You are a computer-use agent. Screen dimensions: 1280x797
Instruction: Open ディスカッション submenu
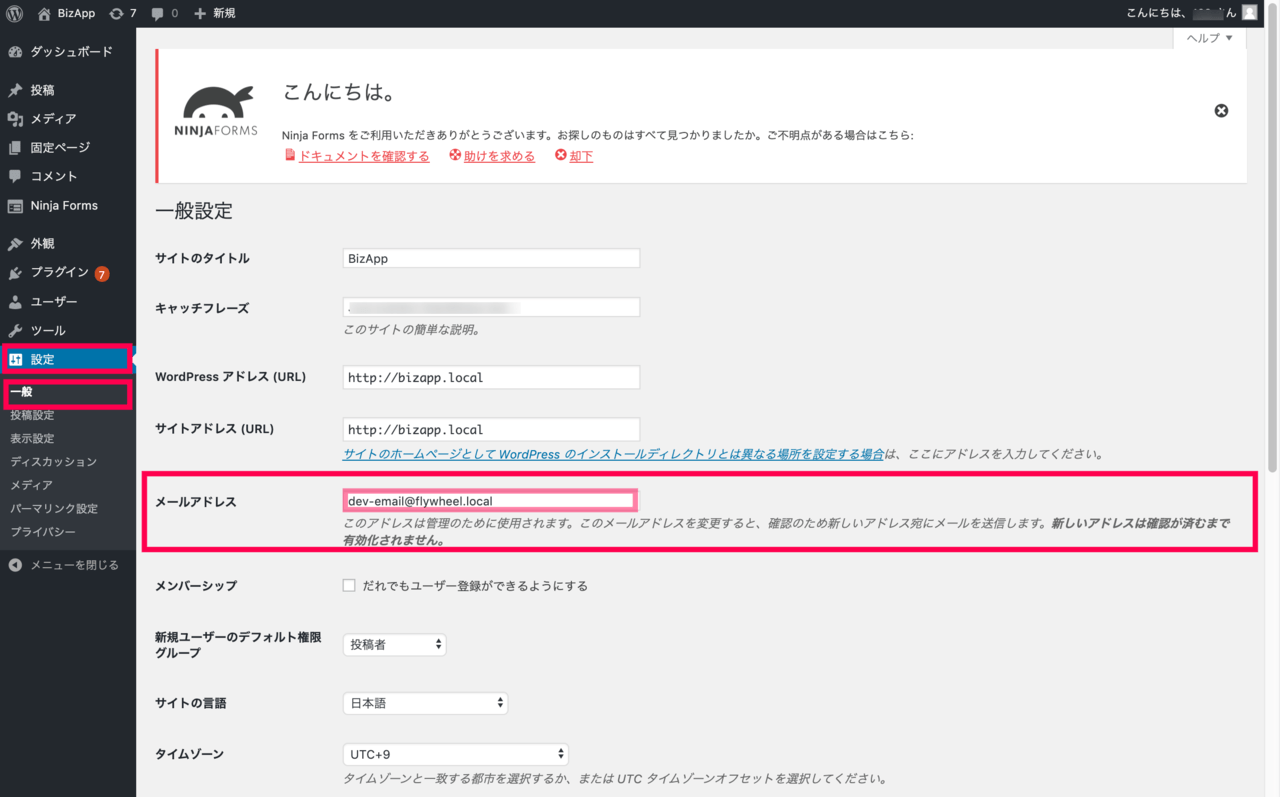(x=54, y=462)
